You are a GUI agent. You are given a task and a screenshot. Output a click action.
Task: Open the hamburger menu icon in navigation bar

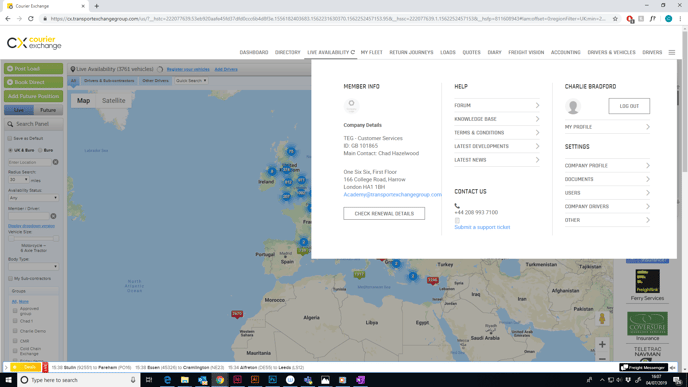(x=671, y=52)
